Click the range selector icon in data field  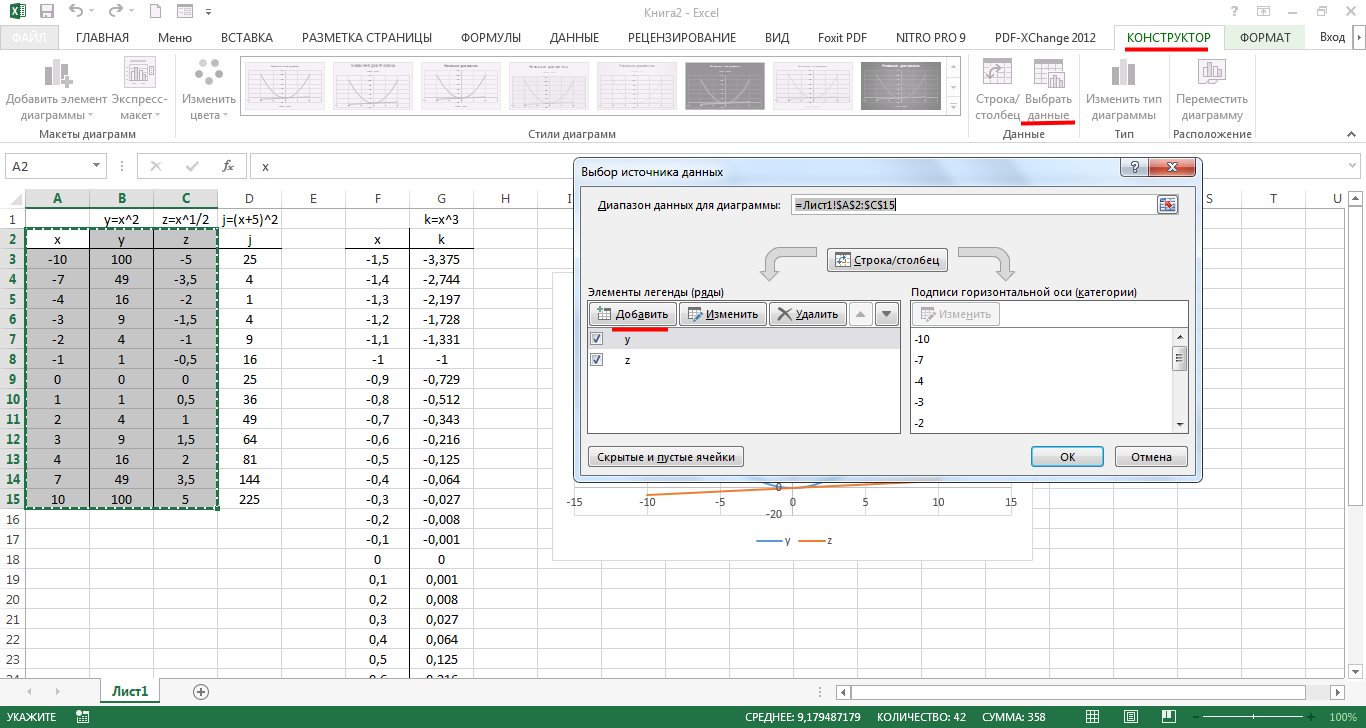[1167, 205]
